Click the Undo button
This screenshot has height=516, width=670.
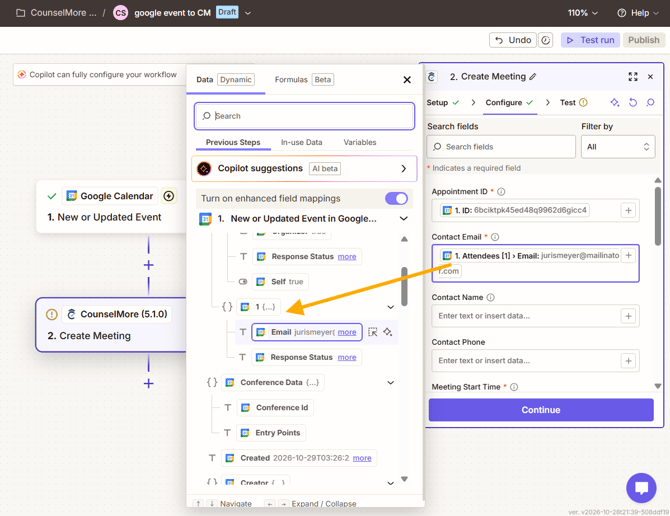513,40
